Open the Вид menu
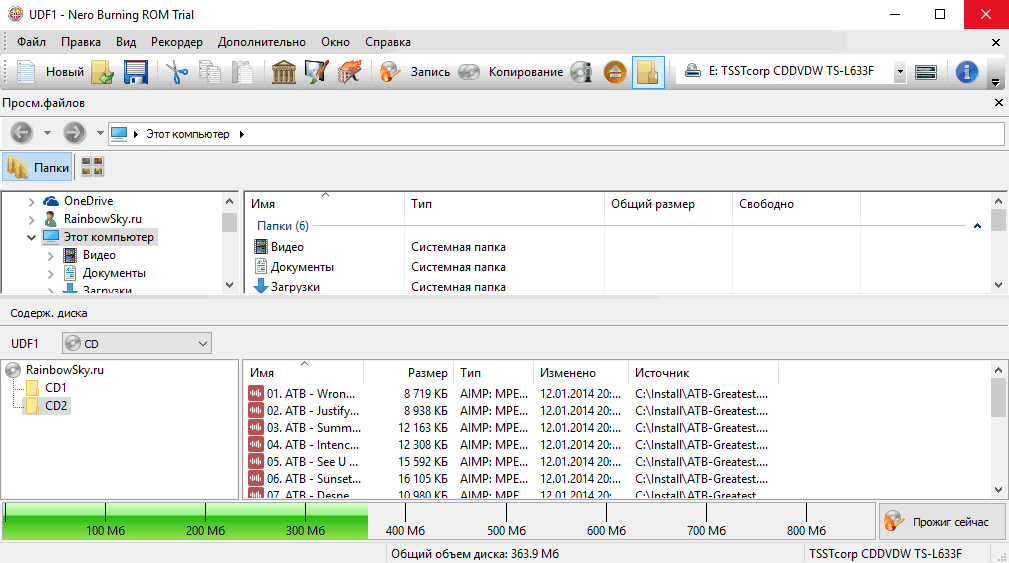Image resolution: width=1009 pixels, height=563 pixels. tap(126, 42)
